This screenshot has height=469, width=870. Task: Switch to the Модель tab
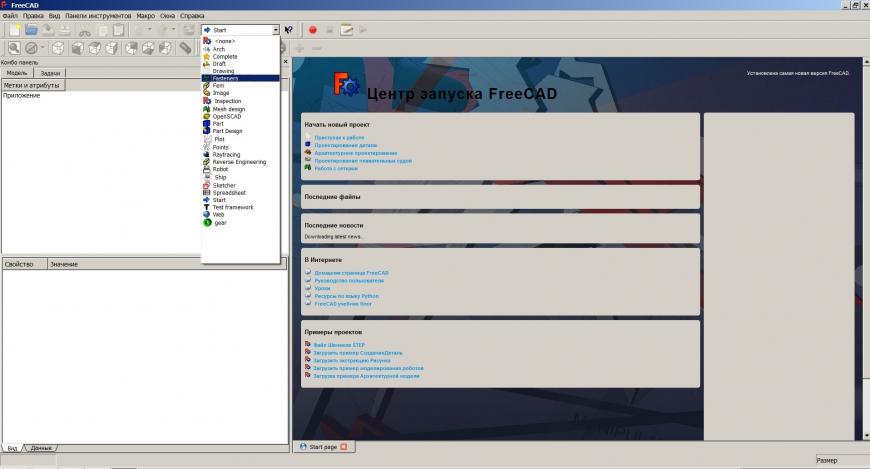[x=17, y=73]
